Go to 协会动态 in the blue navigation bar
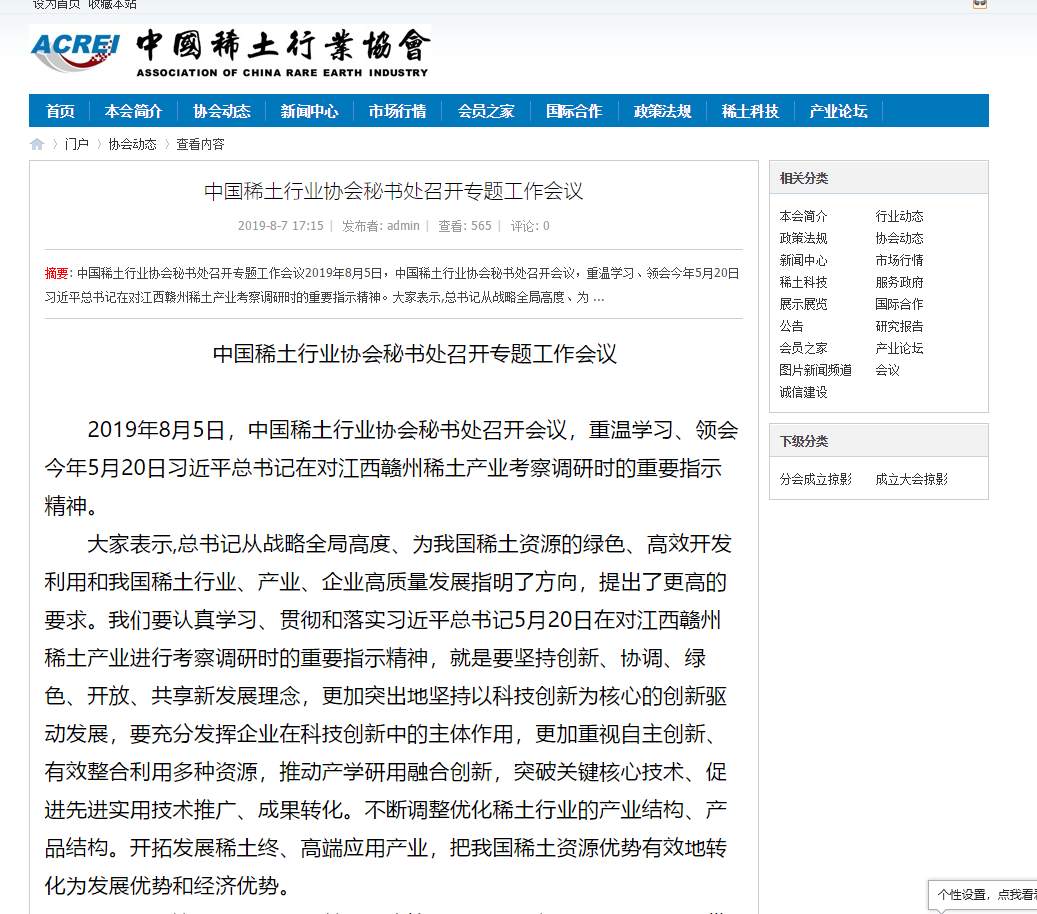This screenshot has width=1037, height=914. click(222, 111)
